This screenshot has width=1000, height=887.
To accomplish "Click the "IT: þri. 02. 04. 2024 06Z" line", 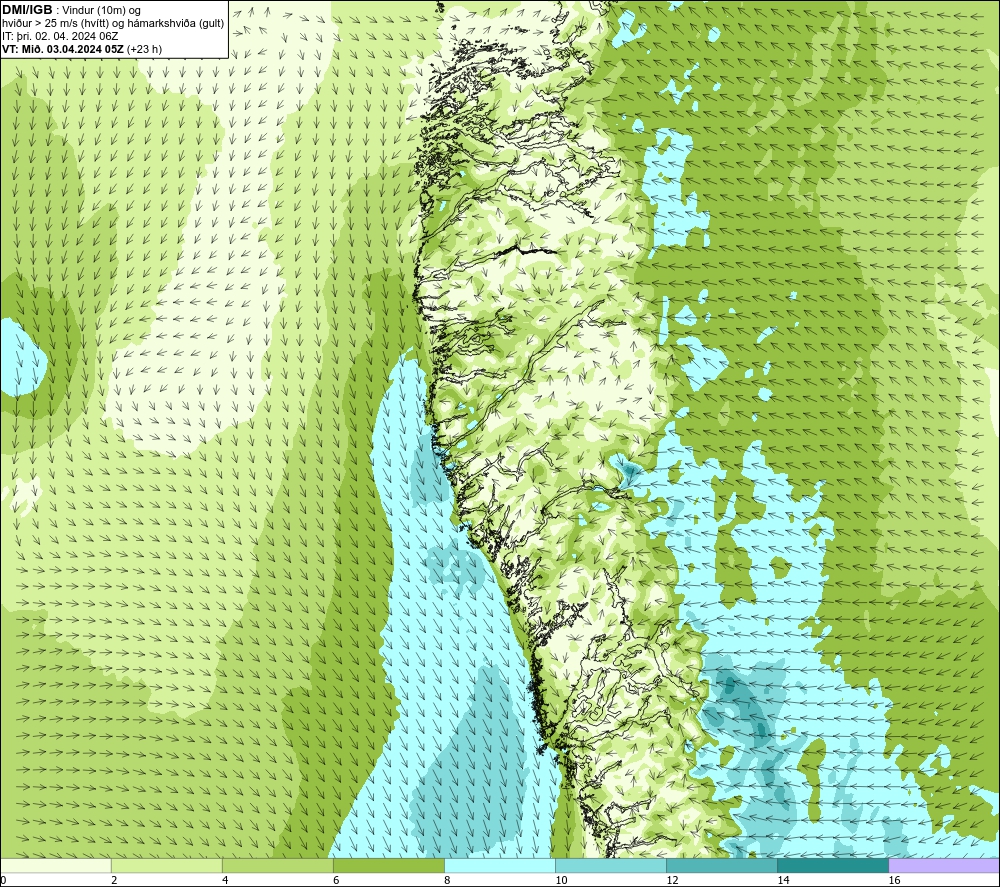I will (60, 36).
